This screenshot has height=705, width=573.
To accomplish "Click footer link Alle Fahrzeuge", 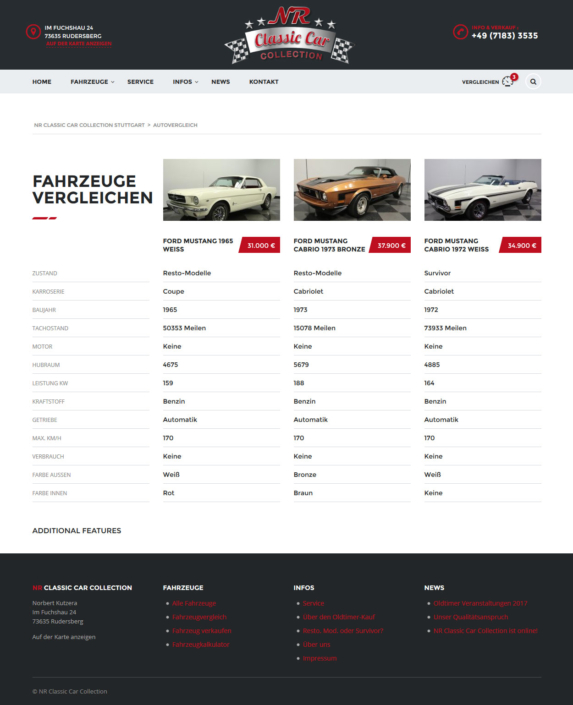I will pos(194,603).
